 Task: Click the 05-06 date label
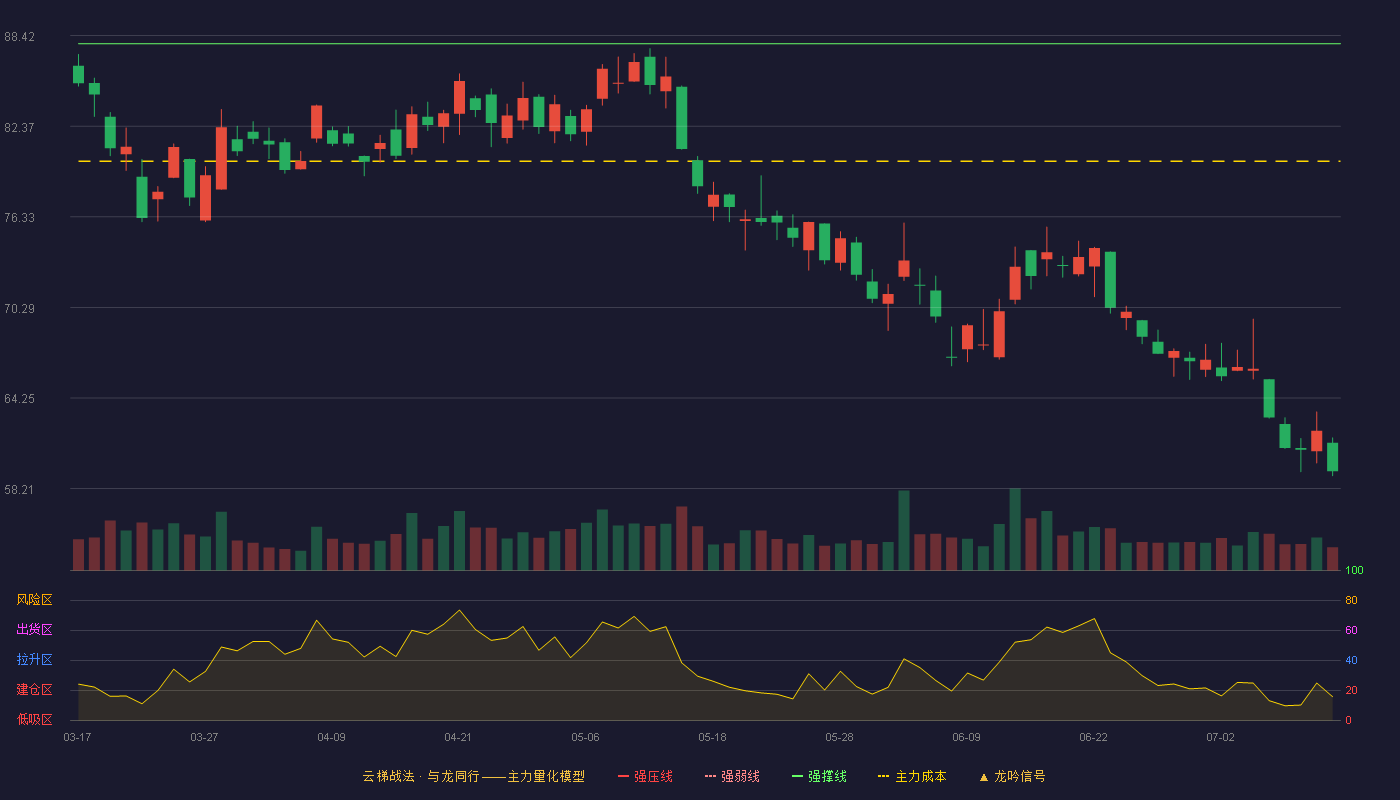point(585,737)
